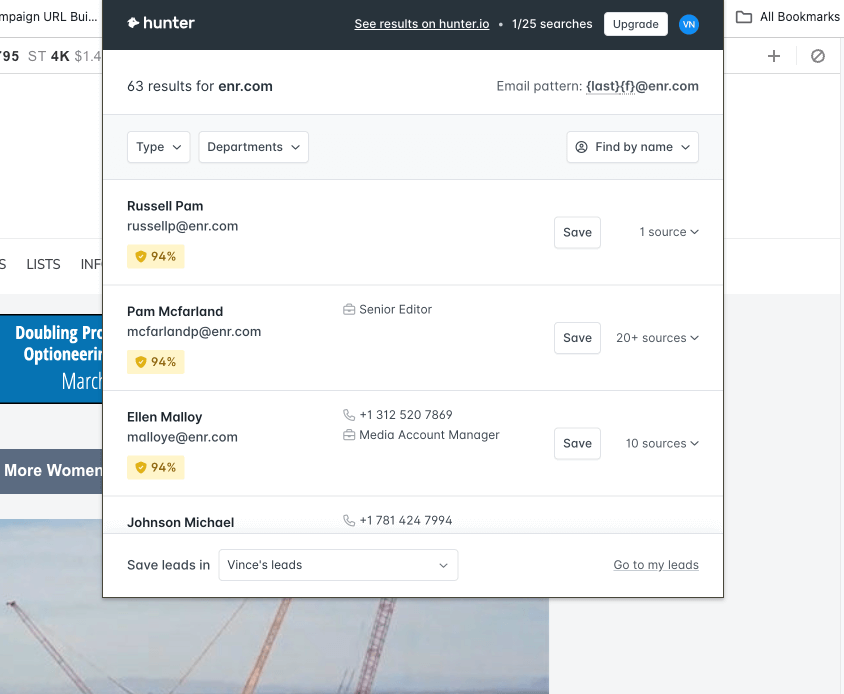Click the name Ellen Malloy
Screen dimensions: 844x694
[165, 417]
